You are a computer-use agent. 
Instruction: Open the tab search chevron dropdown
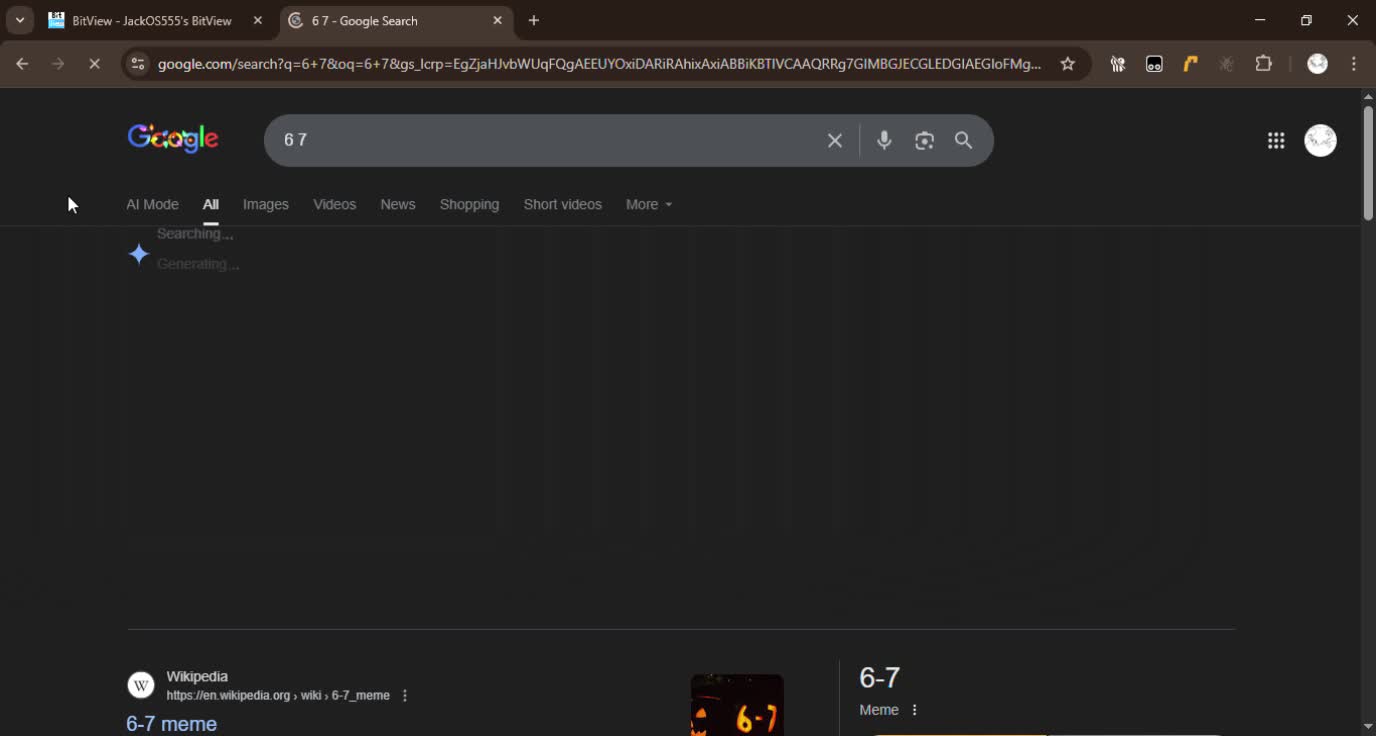tap(18, 20)
